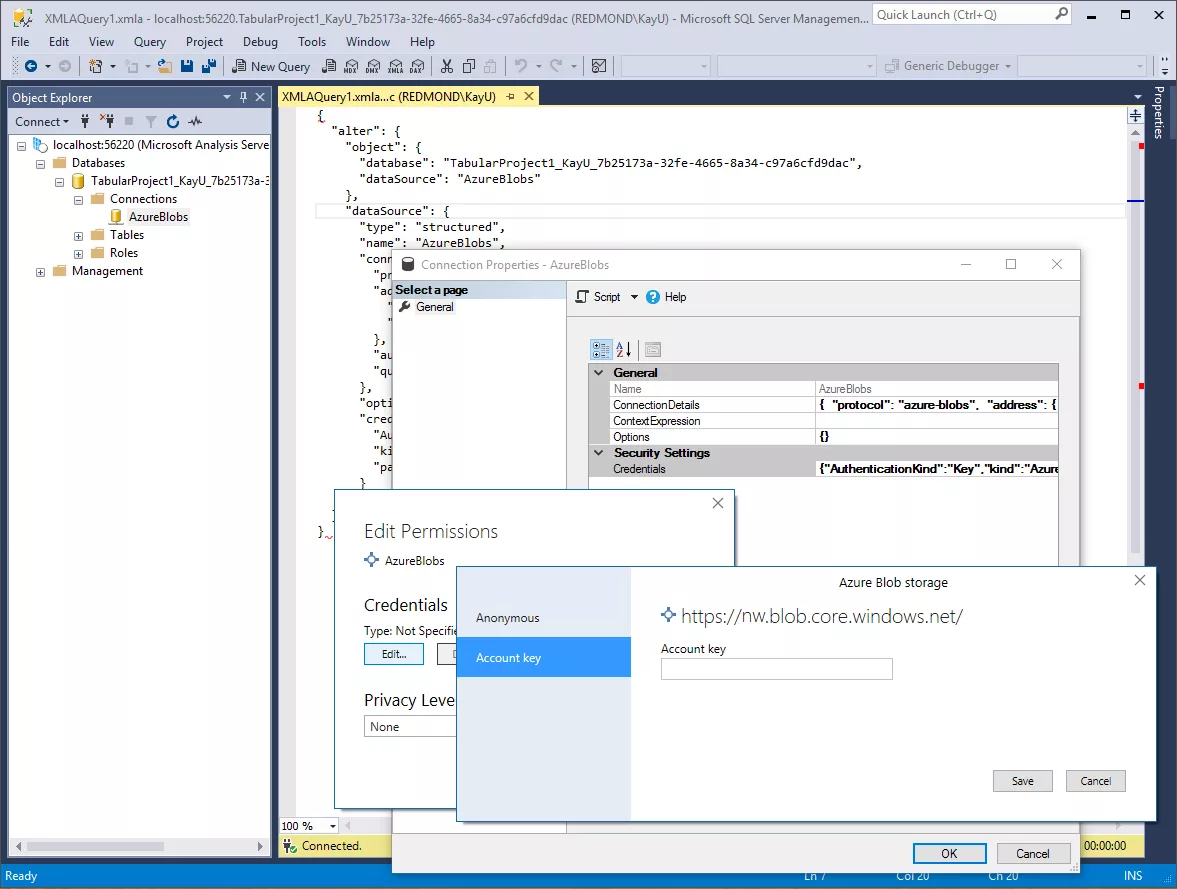Select the XMLAQuery1.xmla document tab
Screen dimensions: 1177x889
(388, 96)
